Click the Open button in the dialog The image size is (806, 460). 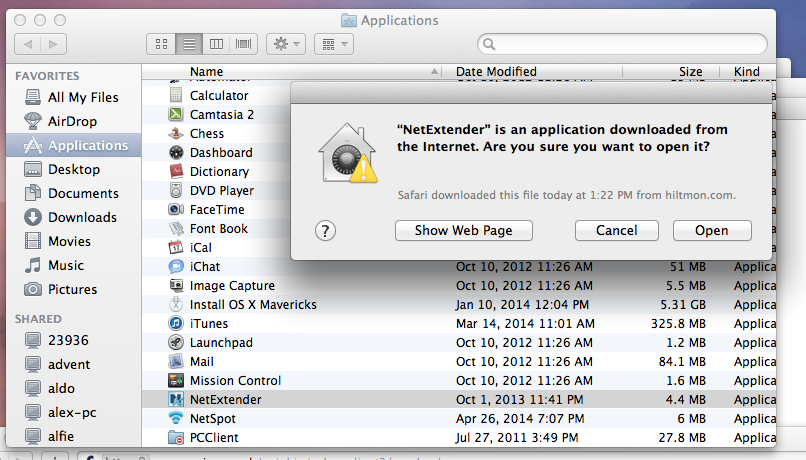click(712, 230)
